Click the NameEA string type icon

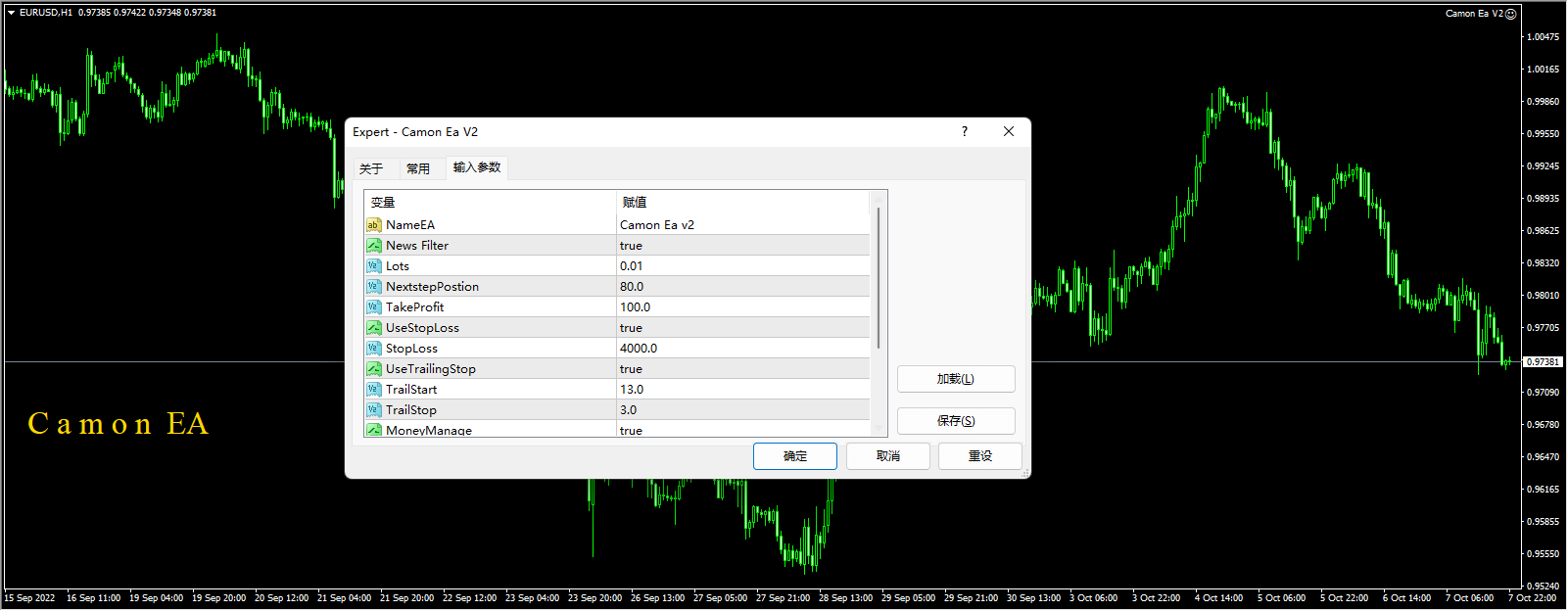click(373, 225)
